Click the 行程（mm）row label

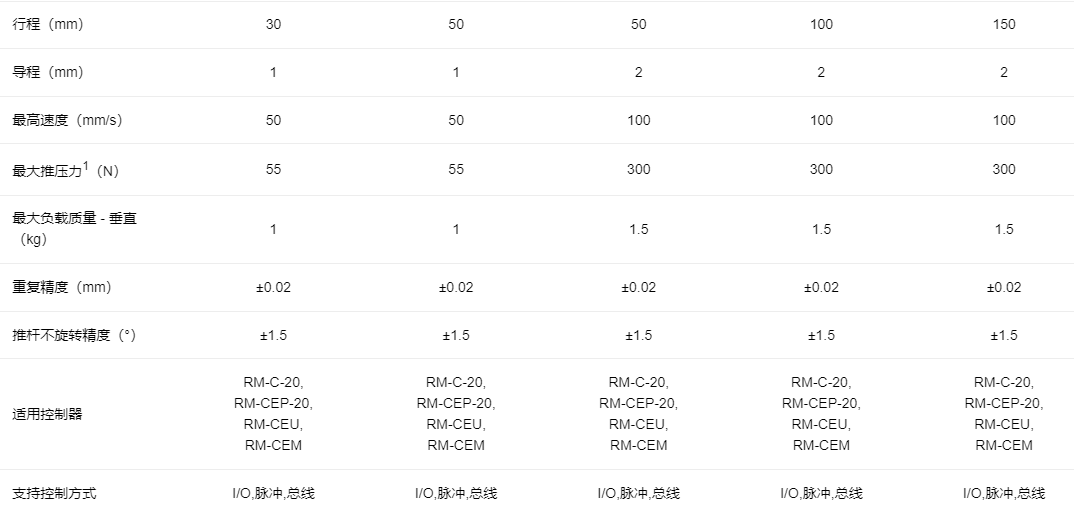[47, 24]
